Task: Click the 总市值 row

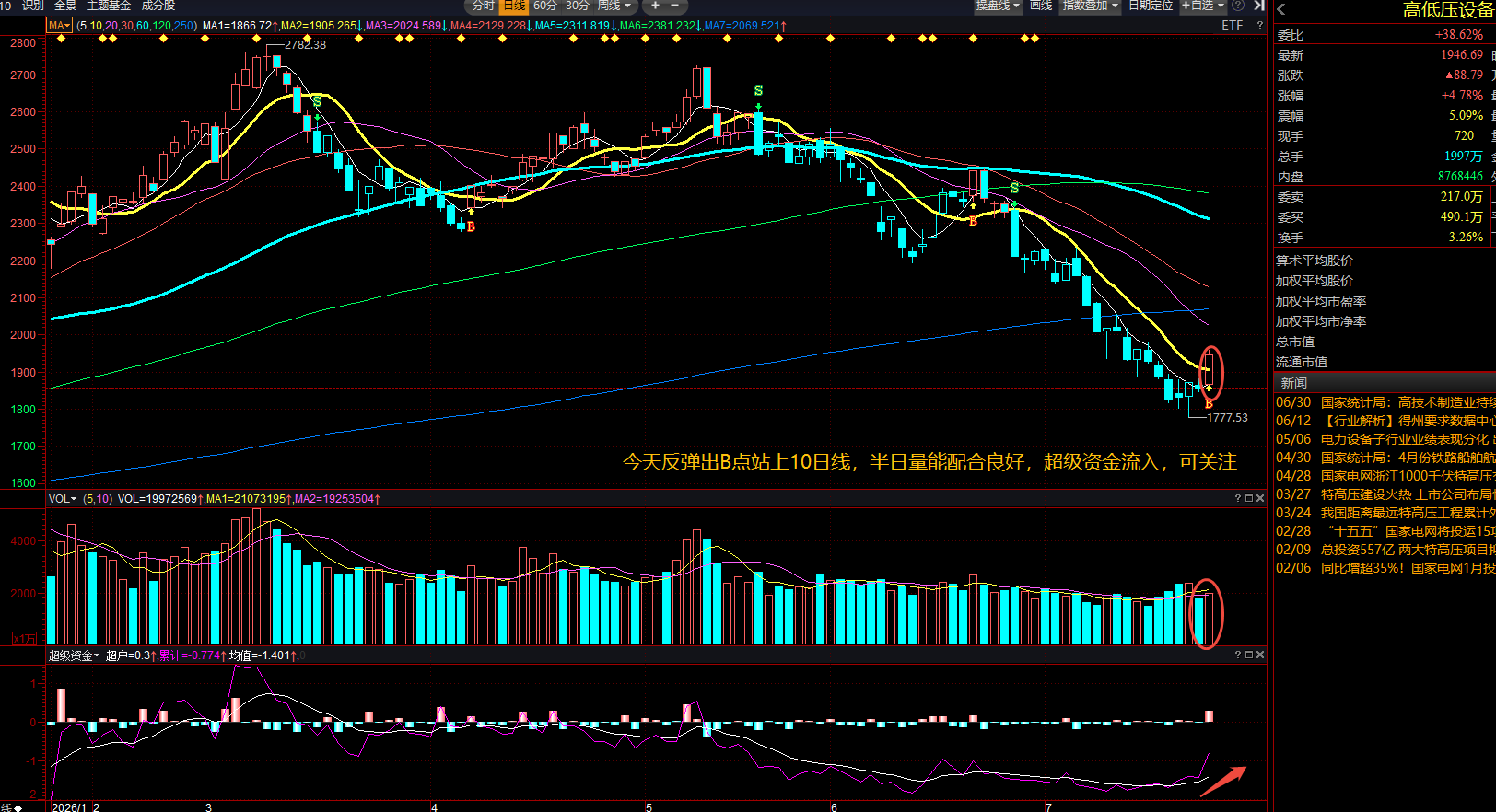Action: click(x=1295, y=342)
